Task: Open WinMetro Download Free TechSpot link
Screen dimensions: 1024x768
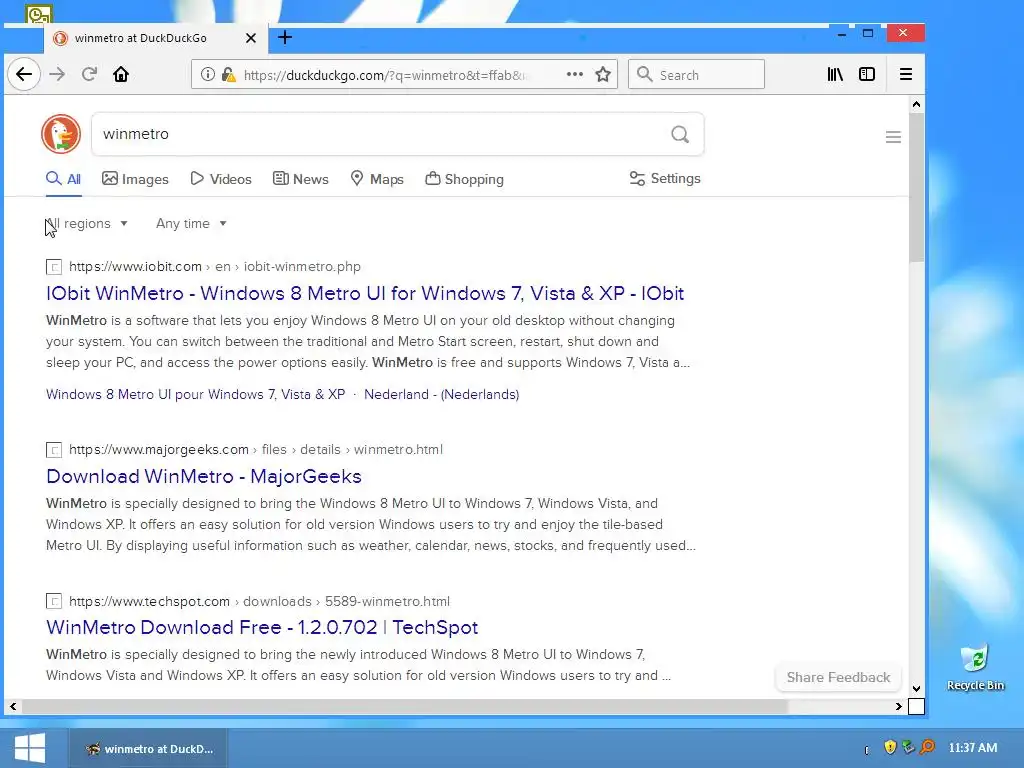Action: tap(262, 627)
